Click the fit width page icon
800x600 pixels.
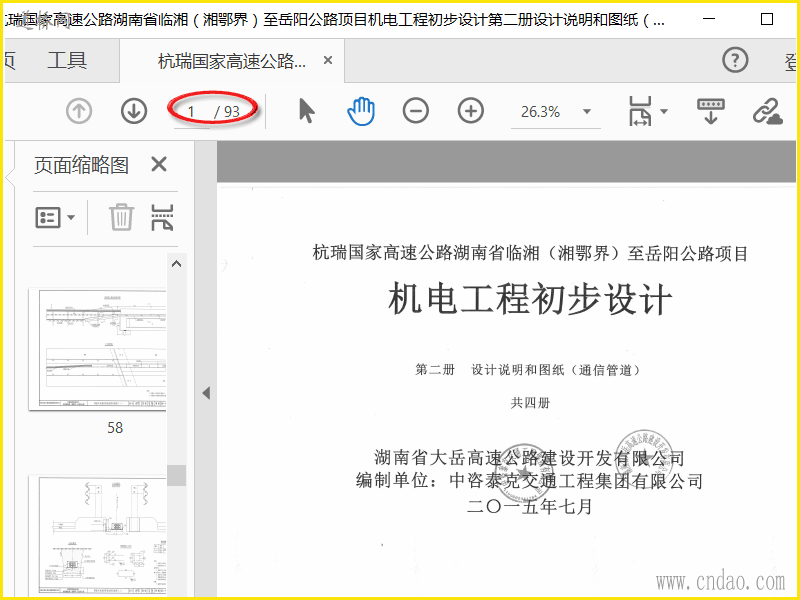pyautogui.click(x=640, y=111)
